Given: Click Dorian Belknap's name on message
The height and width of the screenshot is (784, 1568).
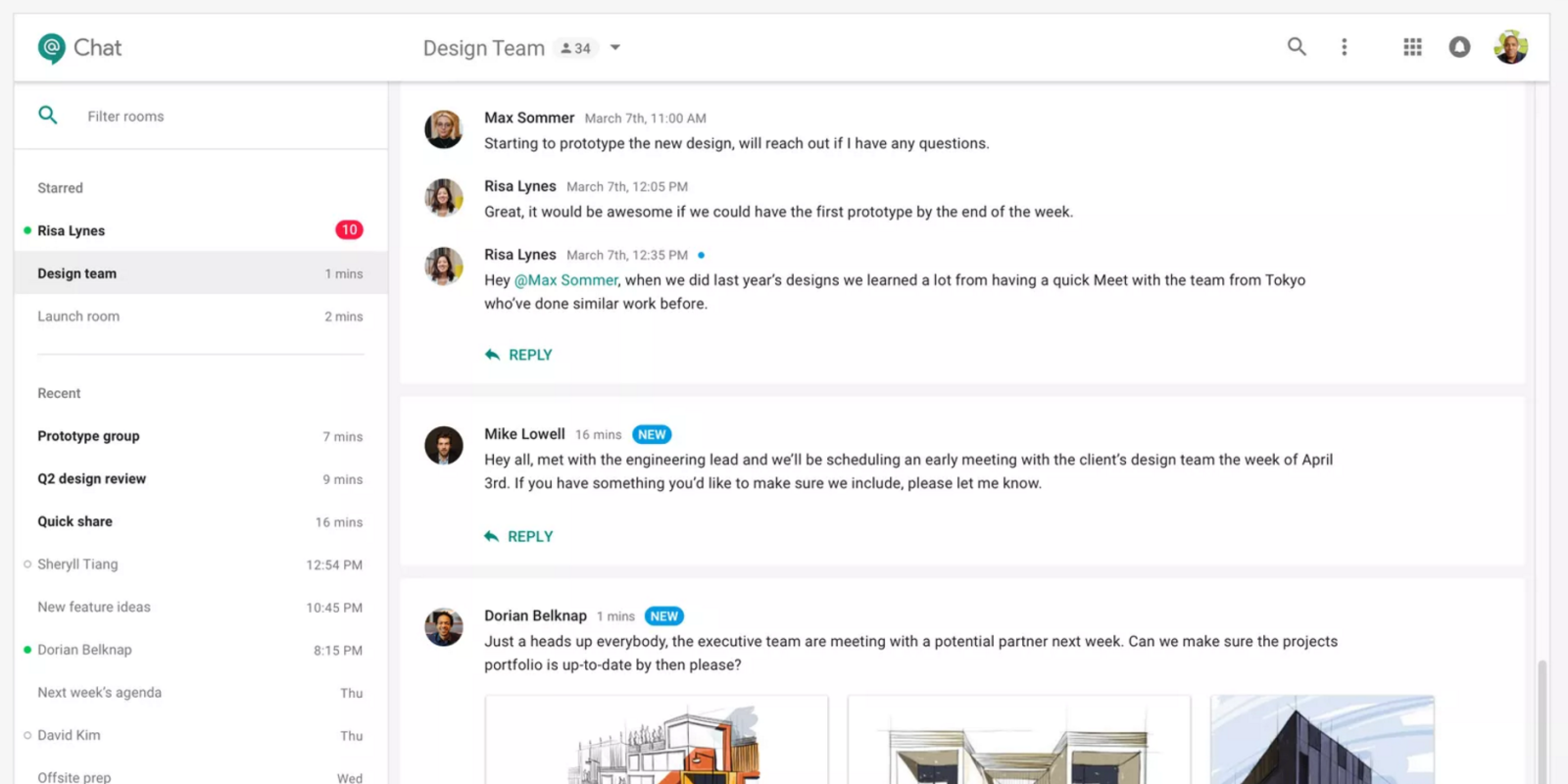Looking at the screenshot, I should tap(535, 615).
